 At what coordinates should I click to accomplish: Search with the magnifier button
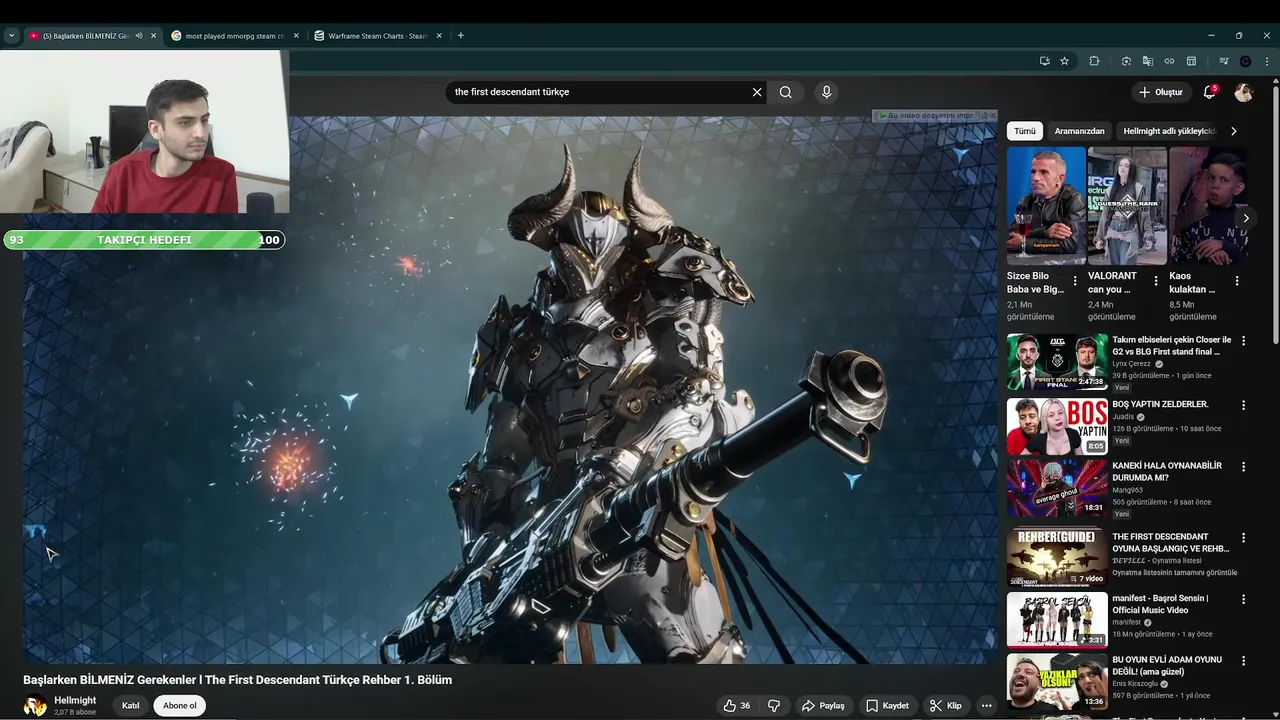(786, 92)
